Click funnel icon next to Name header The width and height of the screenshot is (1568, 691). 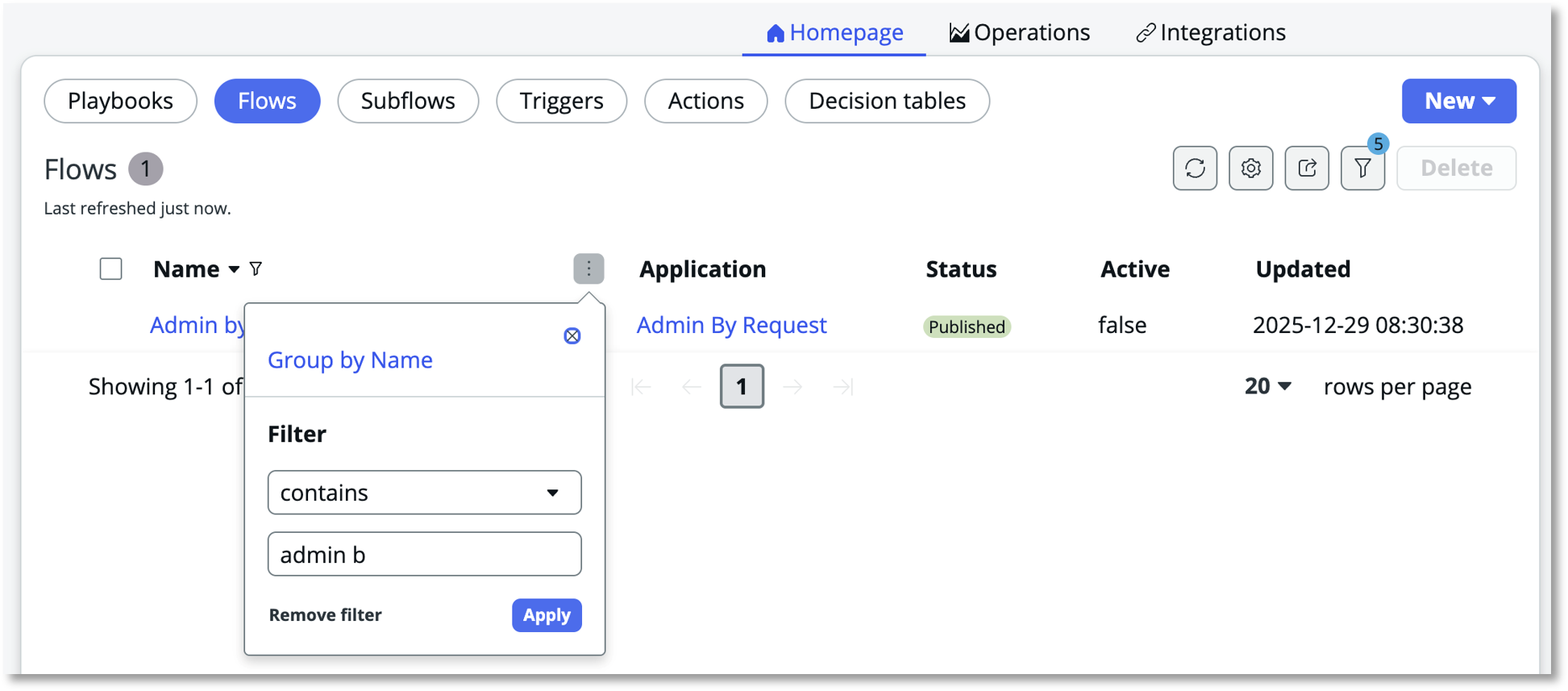point(256,268)
